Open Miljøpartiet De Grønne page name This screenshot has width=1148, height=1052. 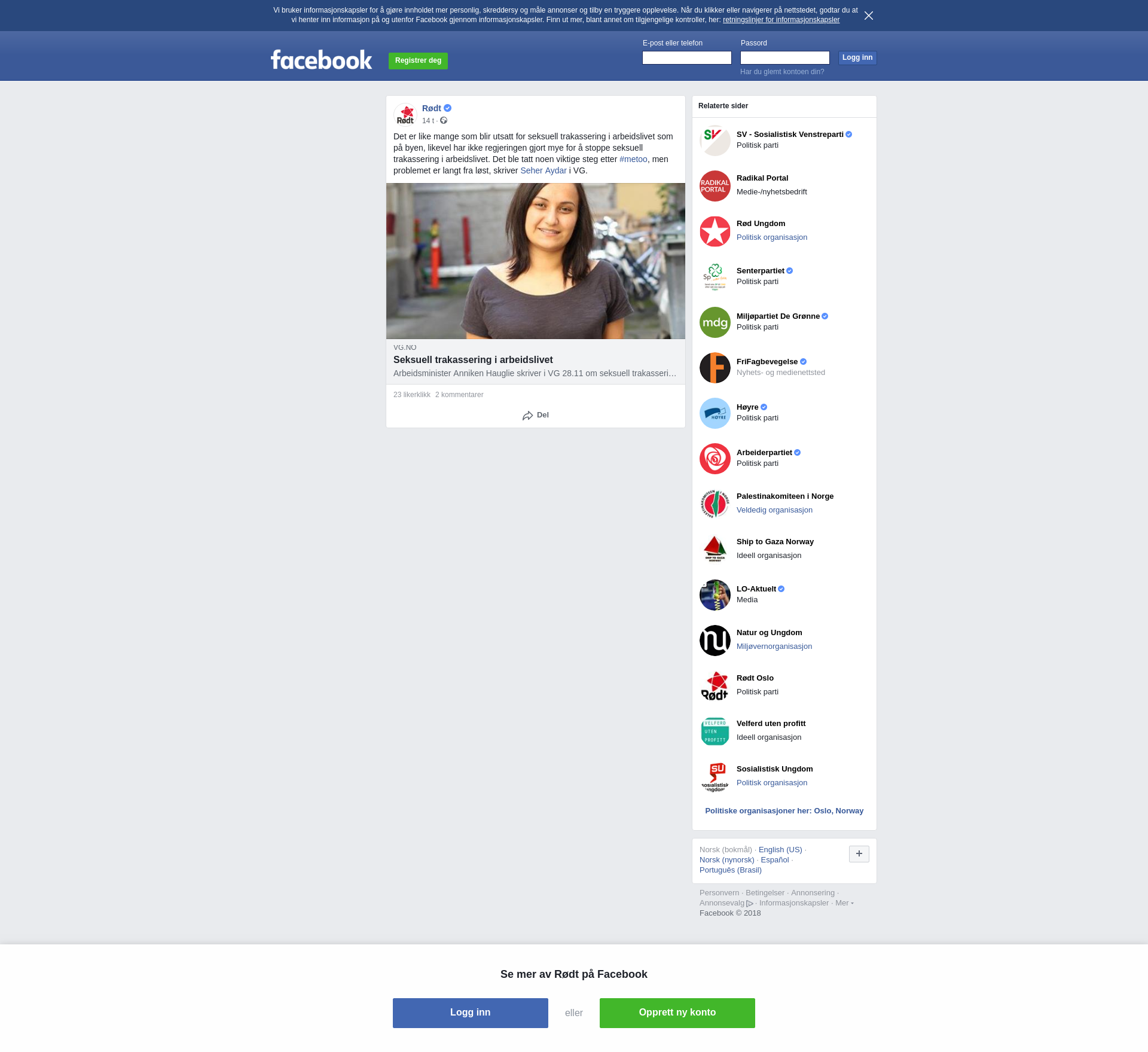[778, 316]
